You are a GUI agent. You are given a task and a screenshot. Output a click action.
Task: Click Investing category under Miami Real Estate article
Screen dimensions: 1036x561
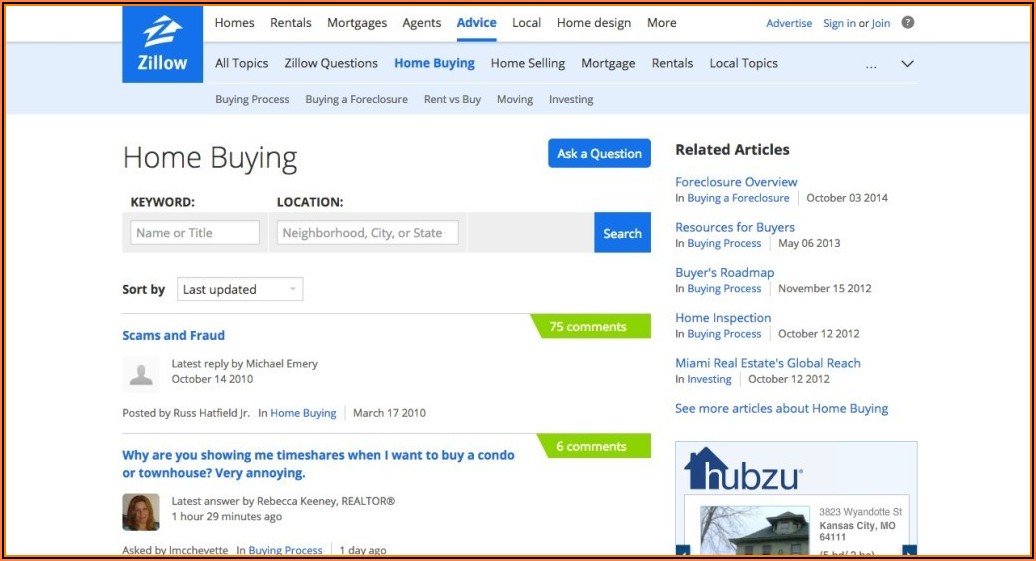coord(709,379)
